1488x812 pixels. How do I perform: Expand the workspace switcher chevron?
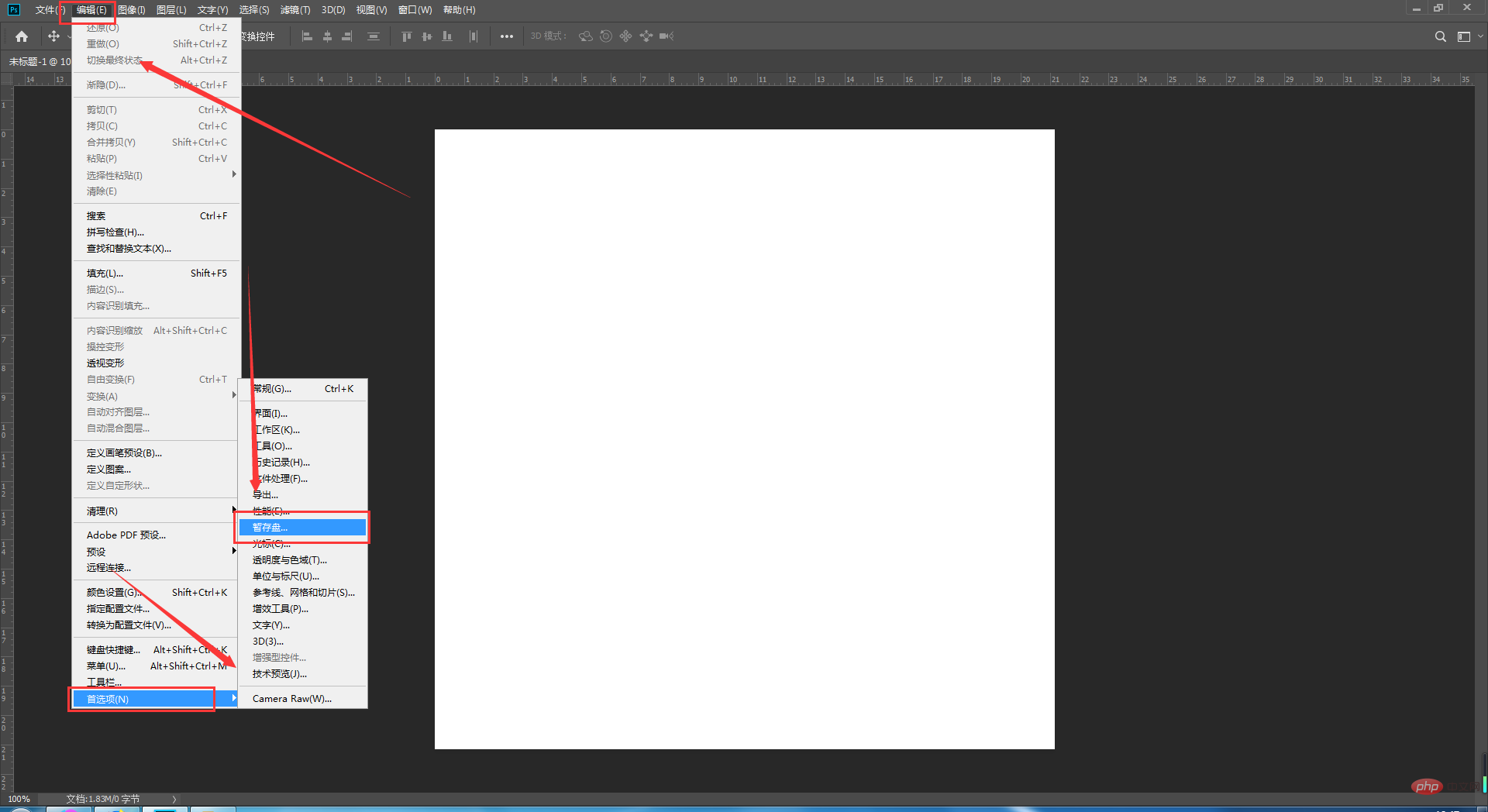click(x=1480, y=36)
